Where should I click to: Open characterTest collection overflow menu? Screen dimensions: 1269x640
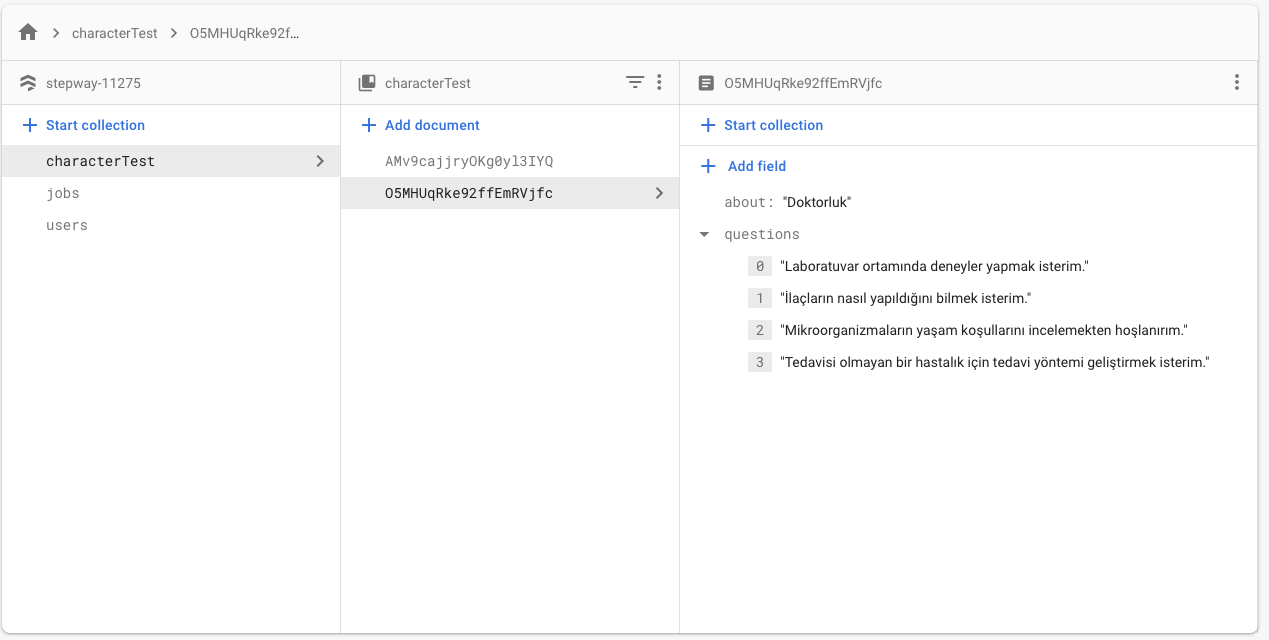coord(659,83)
